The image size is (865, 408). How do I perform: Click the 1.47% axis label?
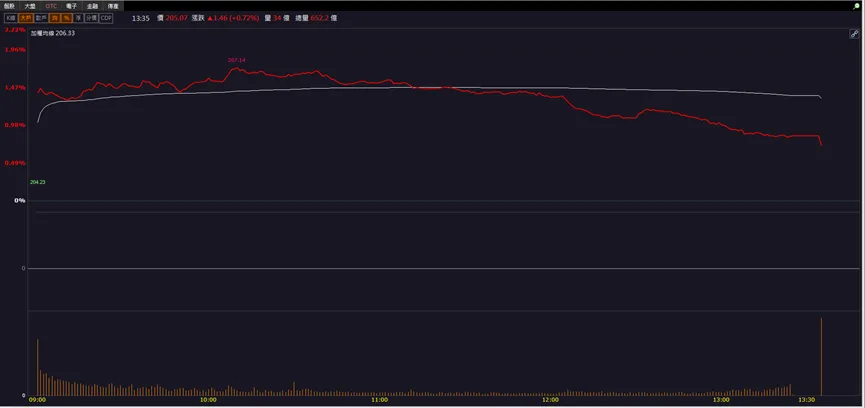coord(15,87)
